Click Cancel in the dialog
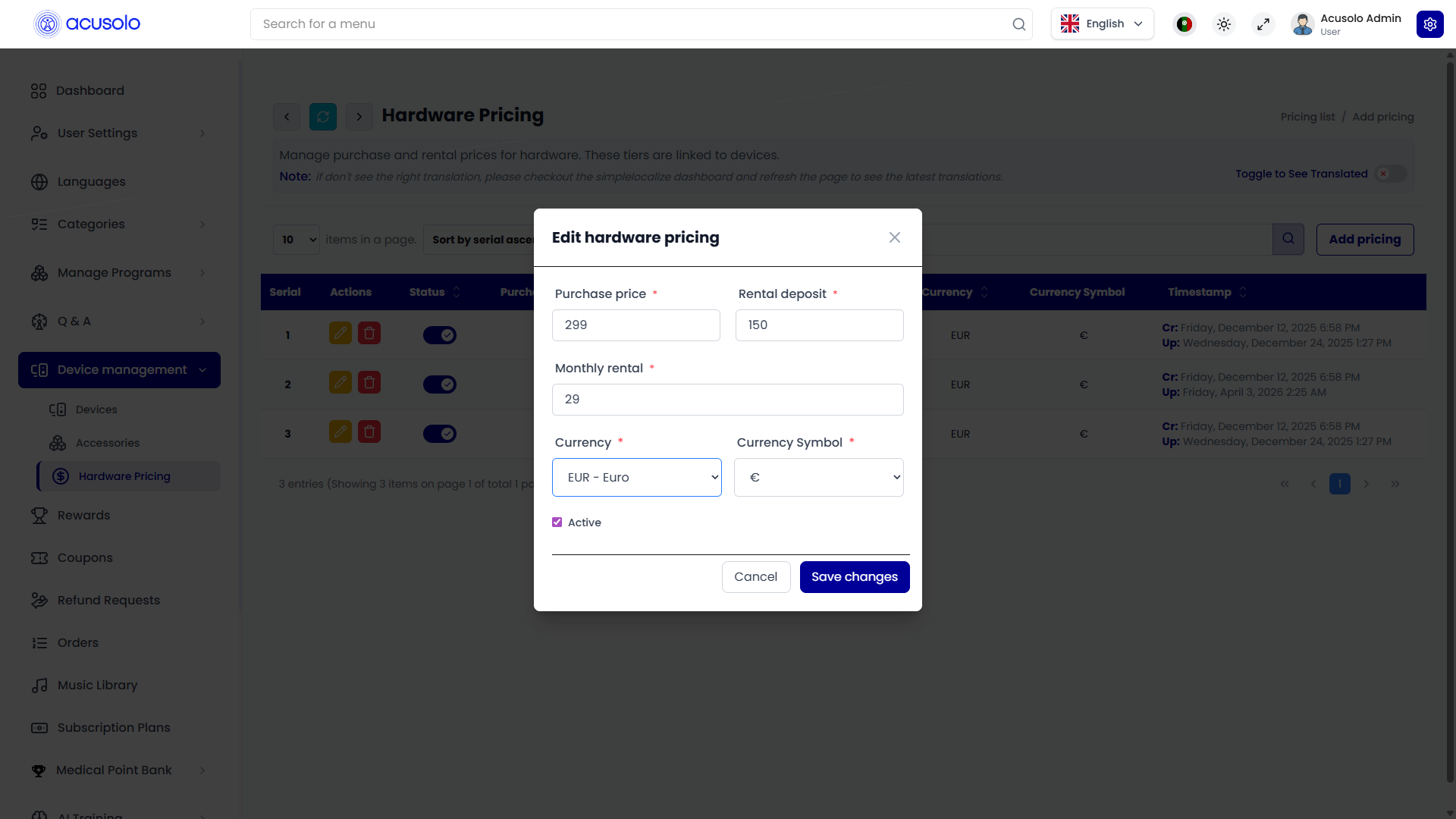Screen dimensions: 1456x819 tap(756, 577)
